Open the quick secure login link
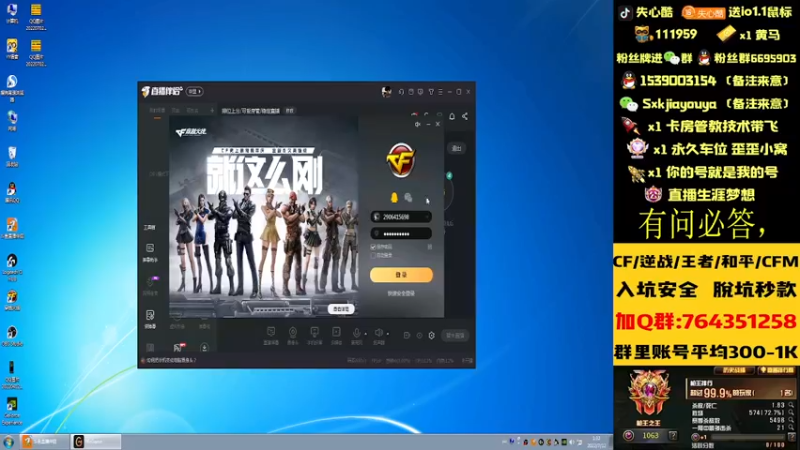 click(x=401, y=293)
